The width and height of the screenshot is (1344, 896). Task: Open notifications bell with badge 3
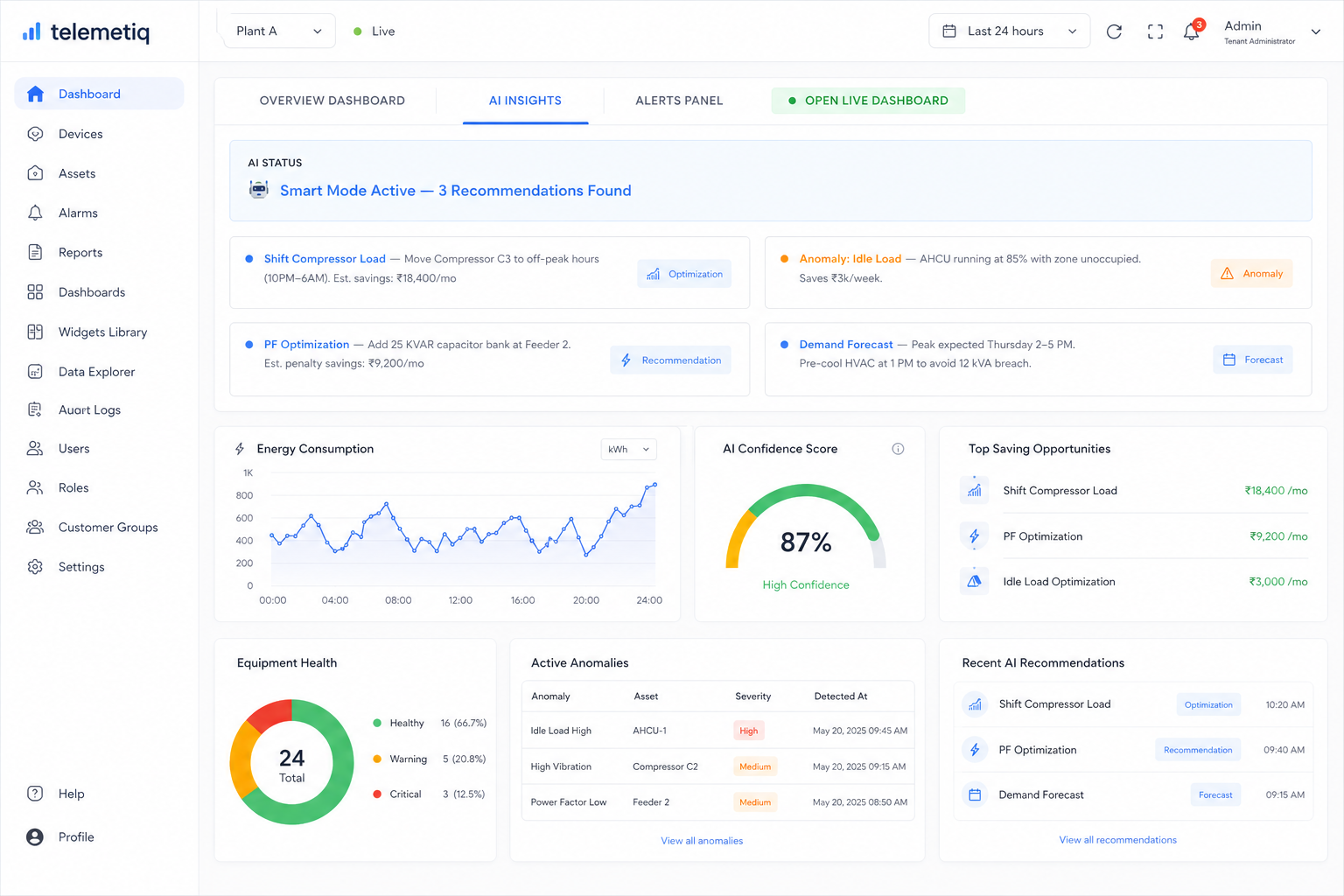(1193, 31)
